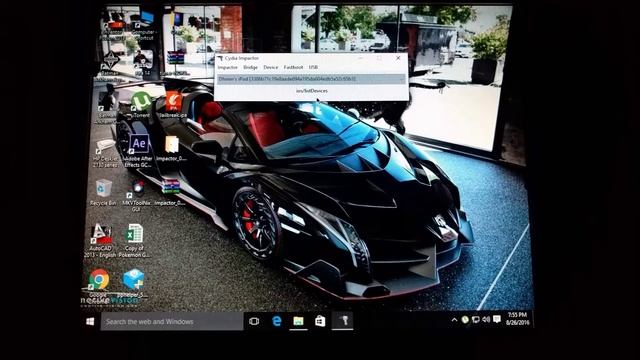Viewport: 640px width, 360px height.
Task: Open the network icon in system tray
Action: click(476, 320)
